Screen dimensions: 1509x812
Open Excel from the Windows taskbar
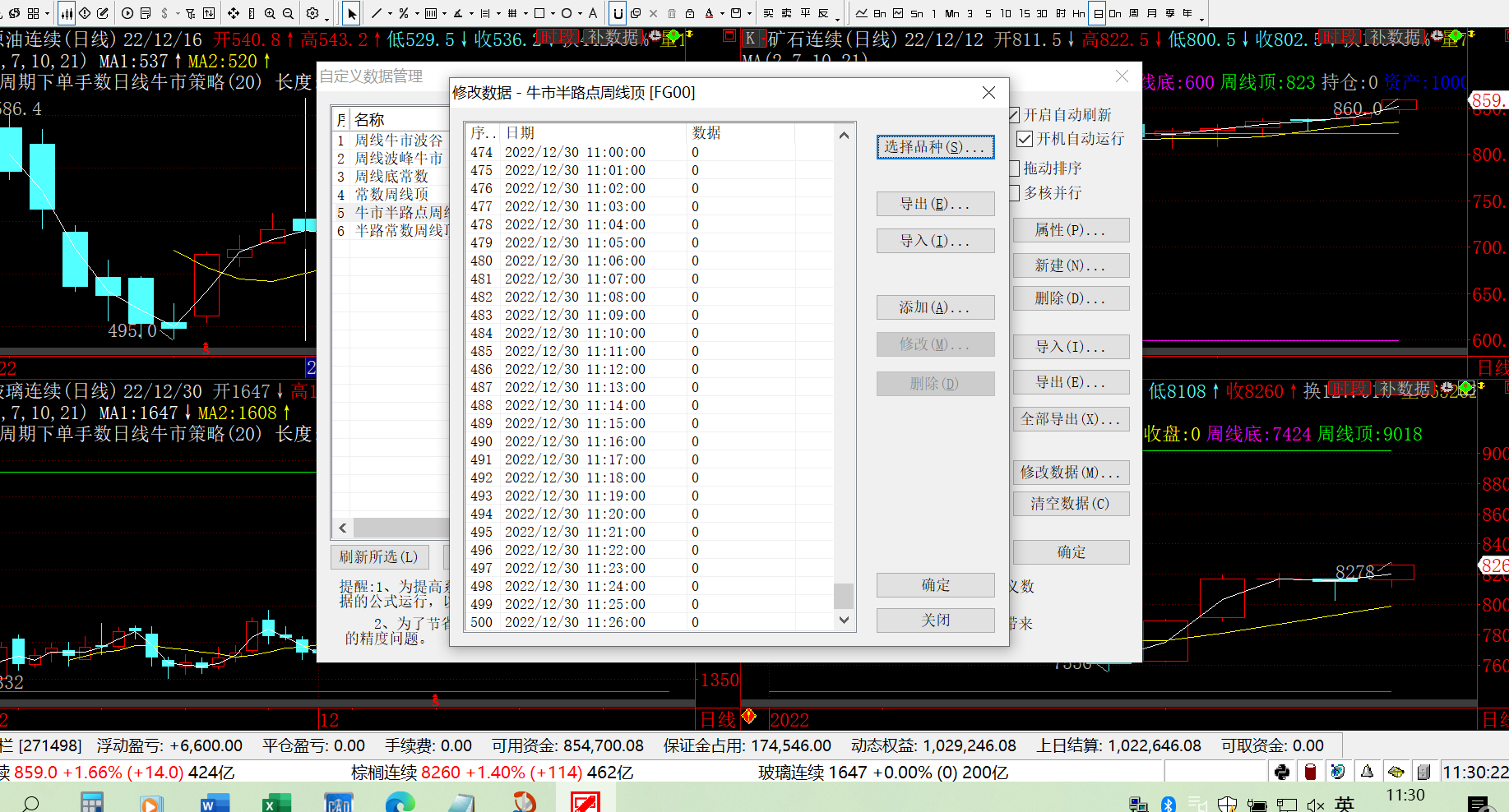coord(276,803)
